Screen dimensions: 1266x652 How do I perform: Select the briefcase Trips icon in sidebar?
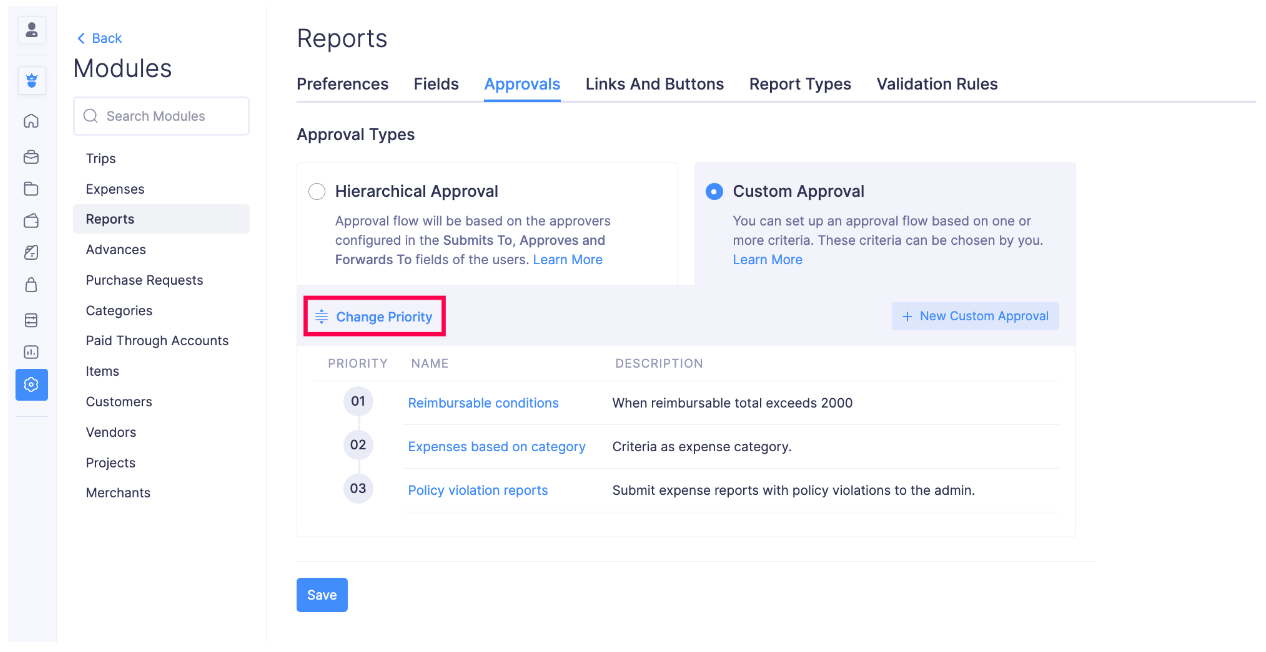[x=31, y=157]
